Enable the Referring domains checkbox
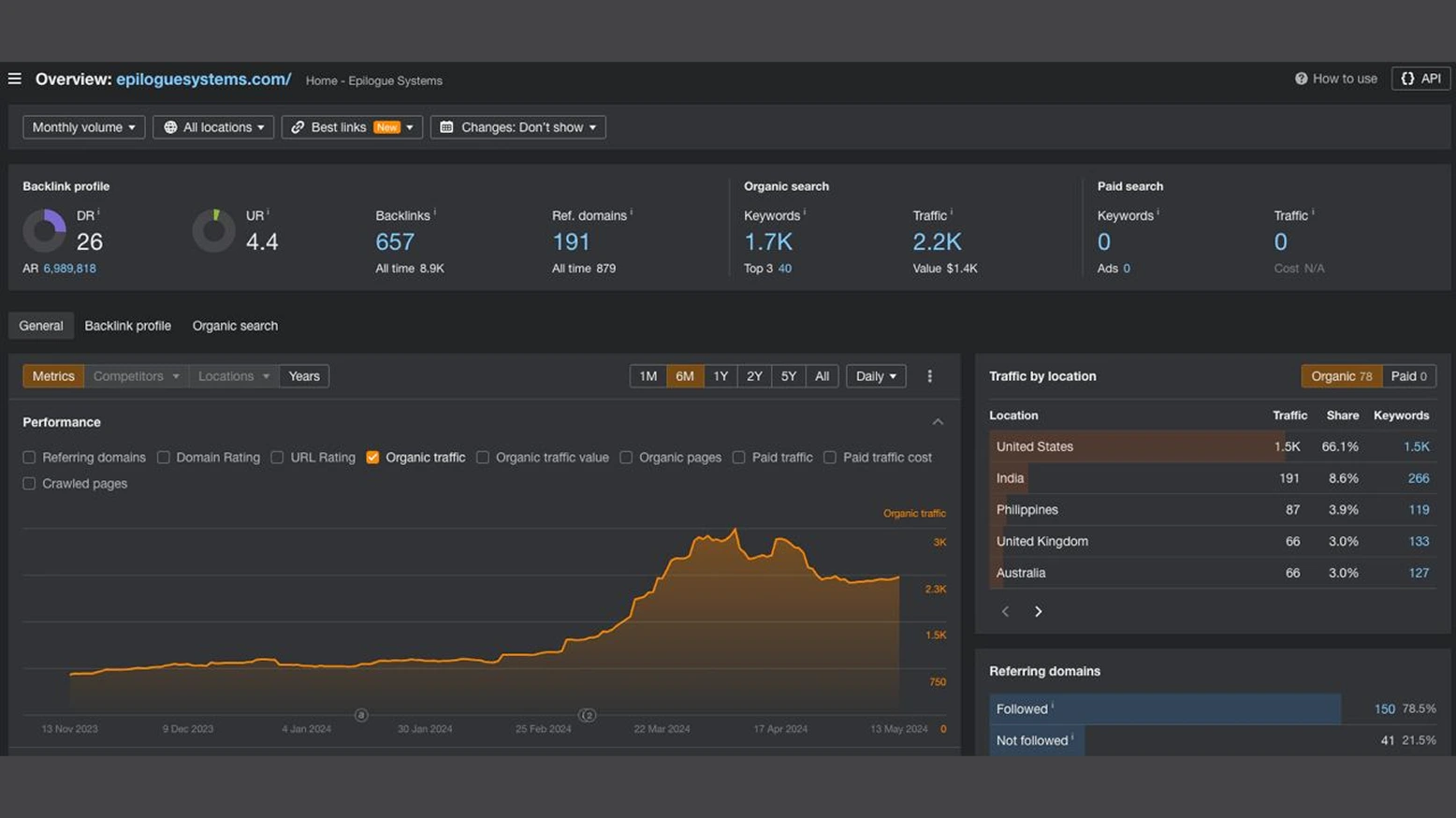This screenshot has height=818, width=1456. (x=30, y=458)
